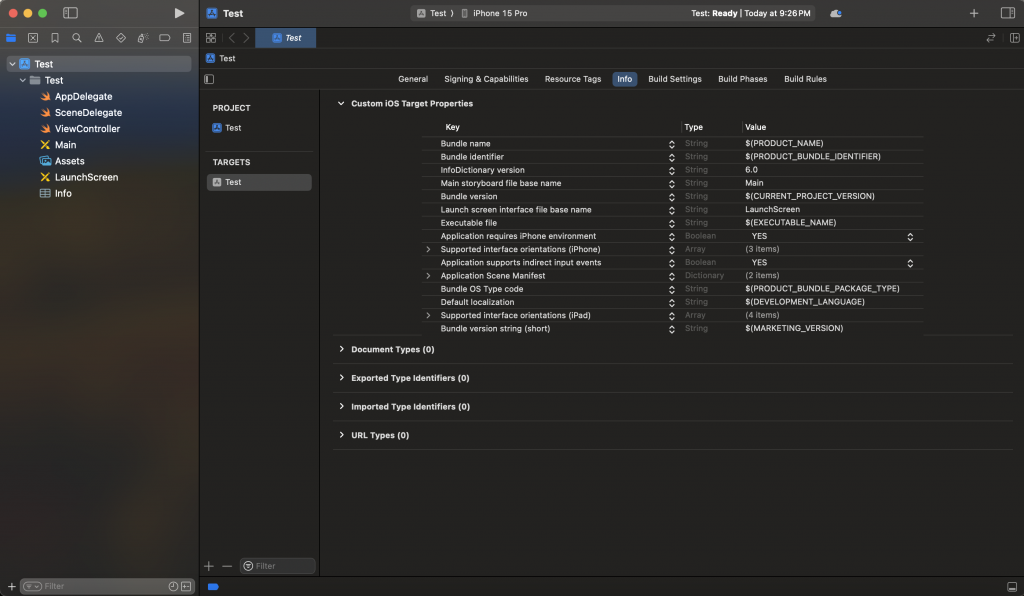
Task: Go forward in editor history
Action: pyautogui.click(x=246, y=38)
